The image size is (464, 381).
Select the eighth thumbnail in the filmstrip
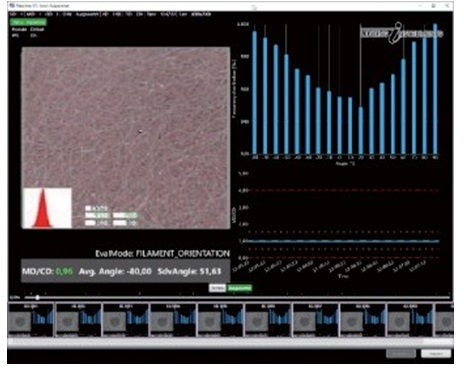pyautogui.click(x=363, y=320)
